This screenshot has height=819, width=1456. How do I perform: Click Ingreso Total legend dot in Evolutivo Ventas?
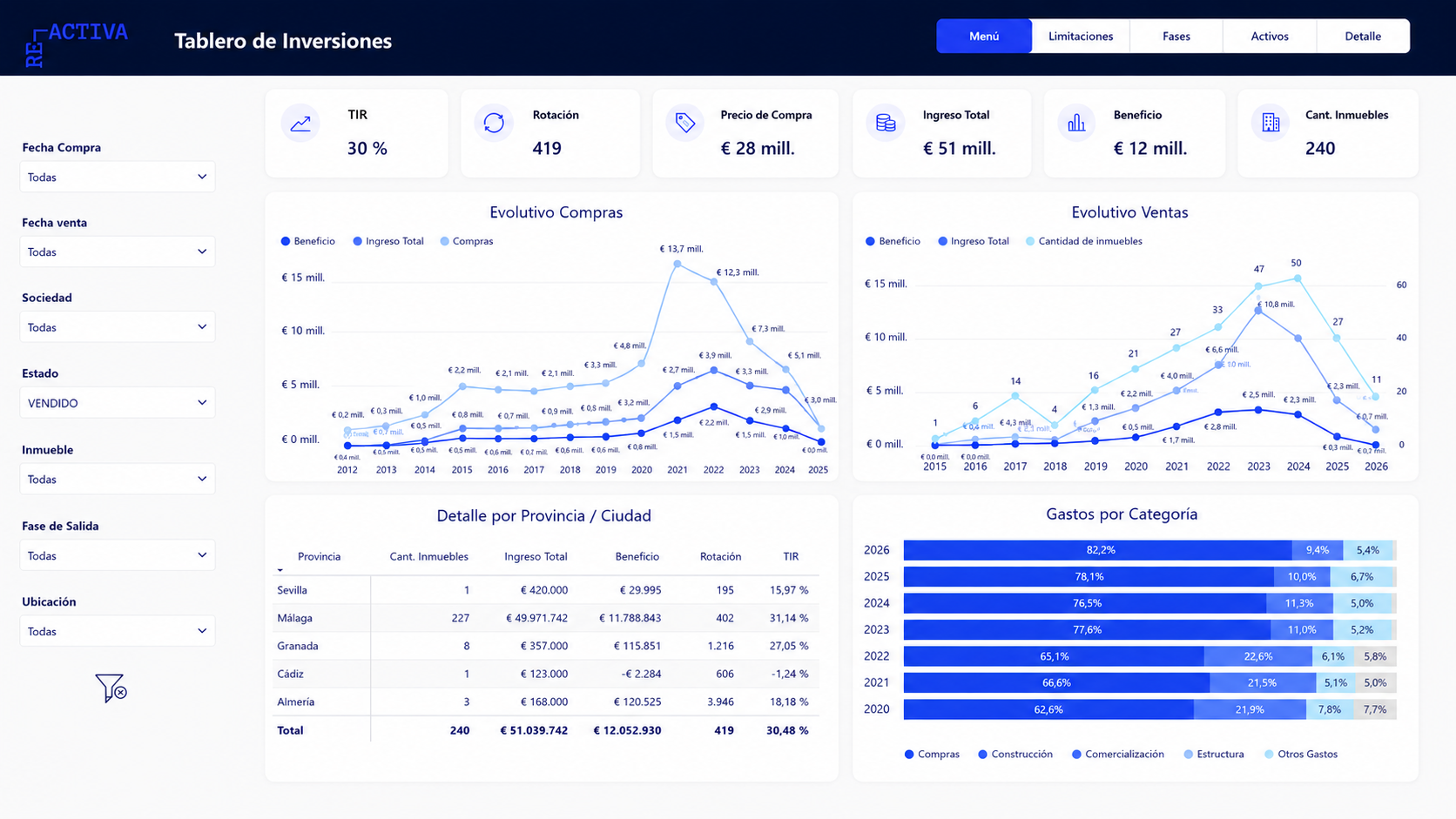(942, 241)
